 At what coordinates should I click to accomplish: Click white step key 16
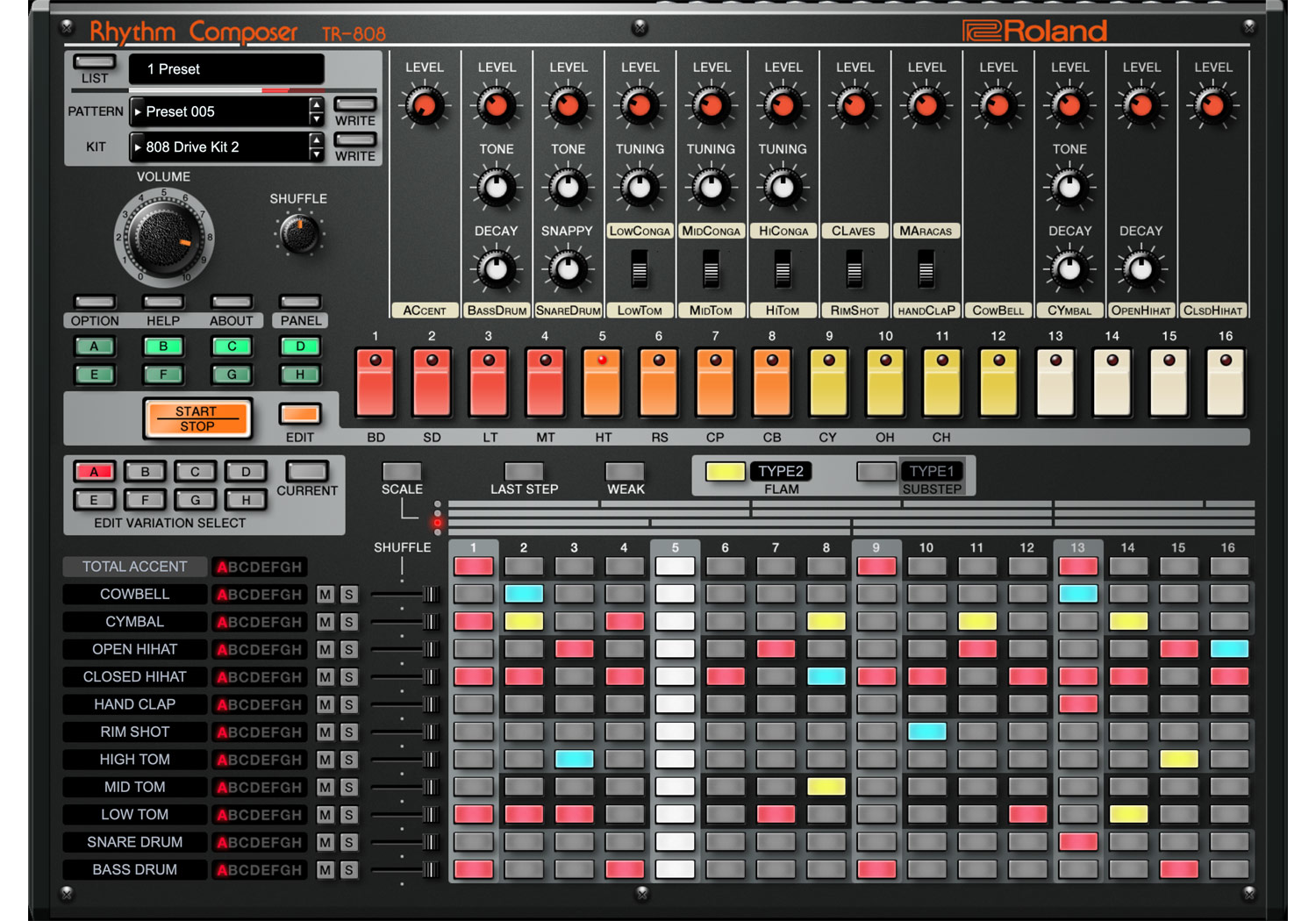1226,382
